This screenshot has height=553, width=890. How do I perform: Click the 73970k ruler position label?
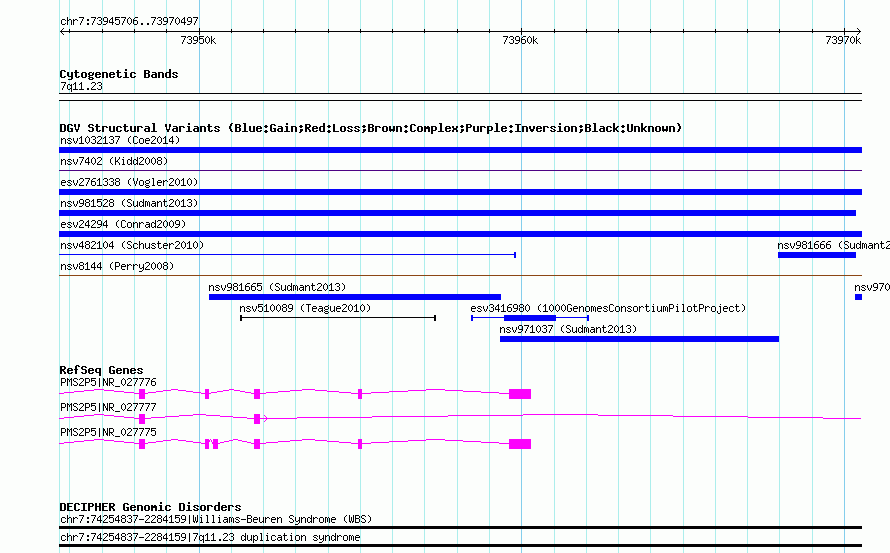pos(843,40)
